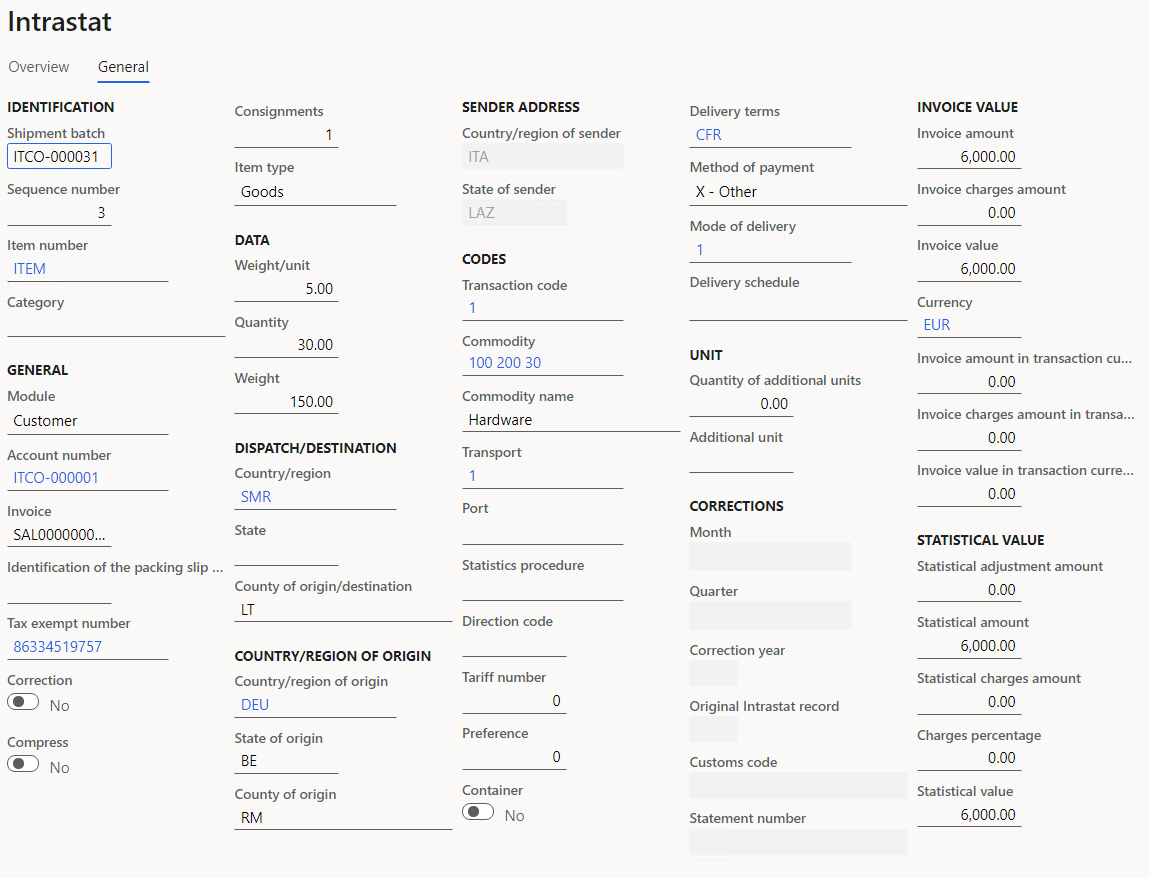1149x878 pixels.
Task: Expand the Module combo box showing Customer
Action: click(87, 421)
